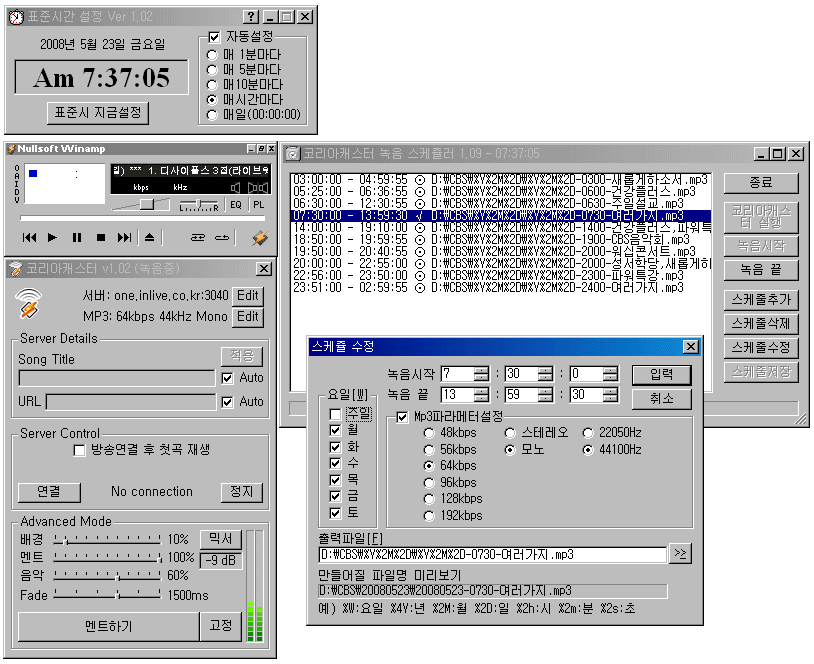Viewport: 814px width, 664px height.
Task: Skip to next track in Winamp
Action: pos(125,237)
